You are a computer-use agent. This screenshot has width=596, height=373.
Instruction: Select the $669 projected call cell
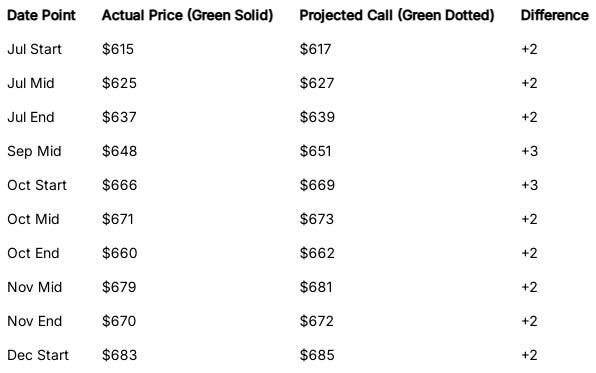tap(317, 185)
